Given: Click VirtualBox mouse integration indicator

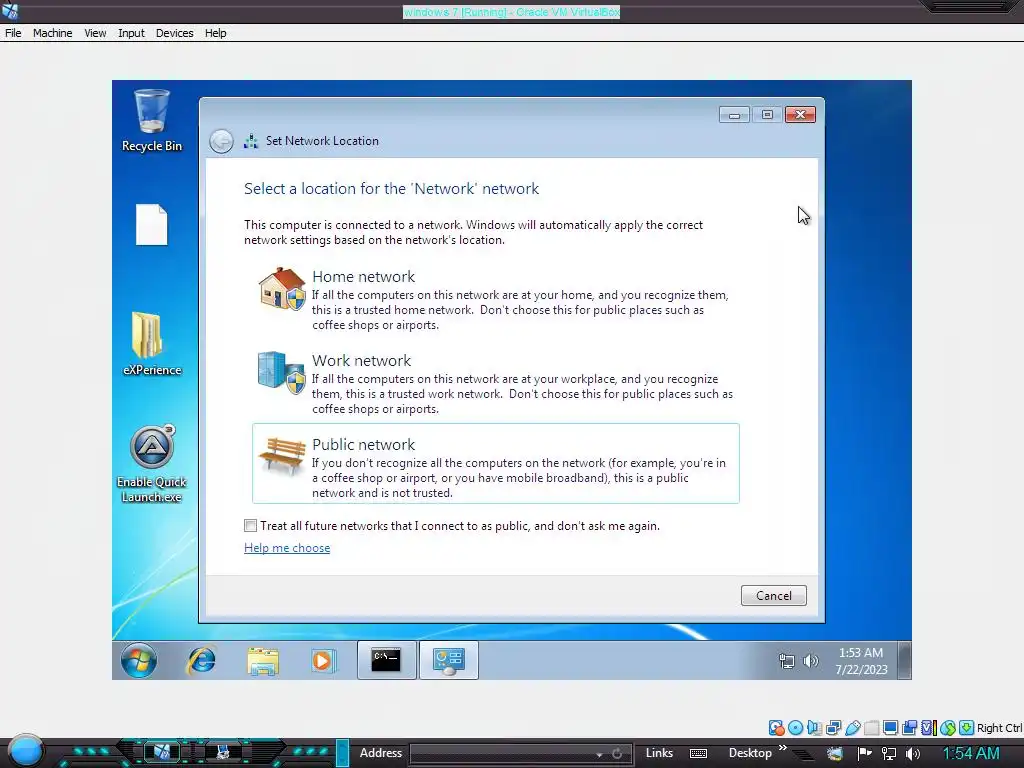Looking at the screenshot, I should click(948, 728).
